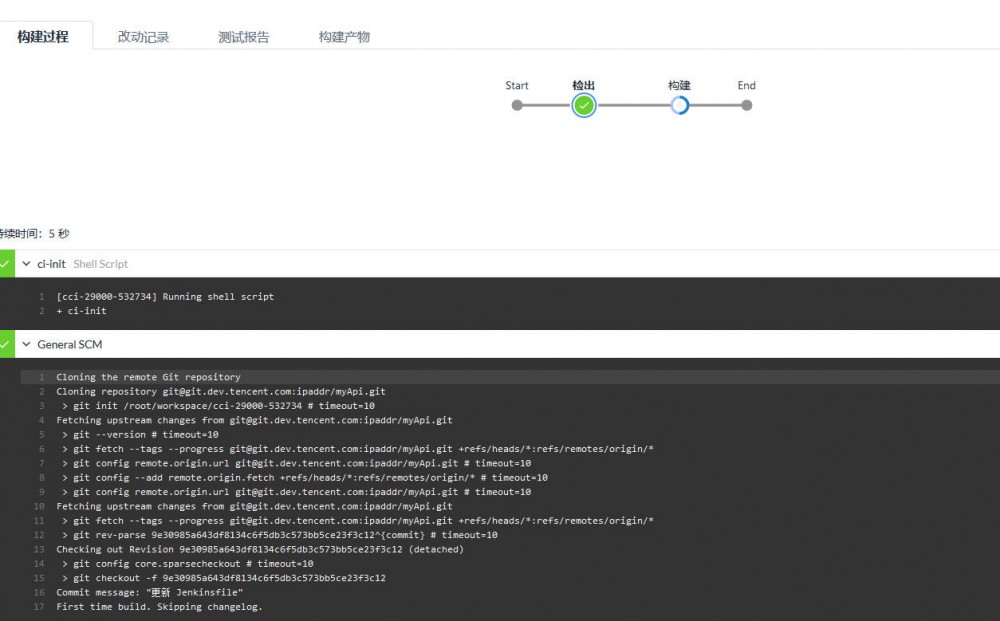
Task: View the 构建产物 tab
Action: 344,36
